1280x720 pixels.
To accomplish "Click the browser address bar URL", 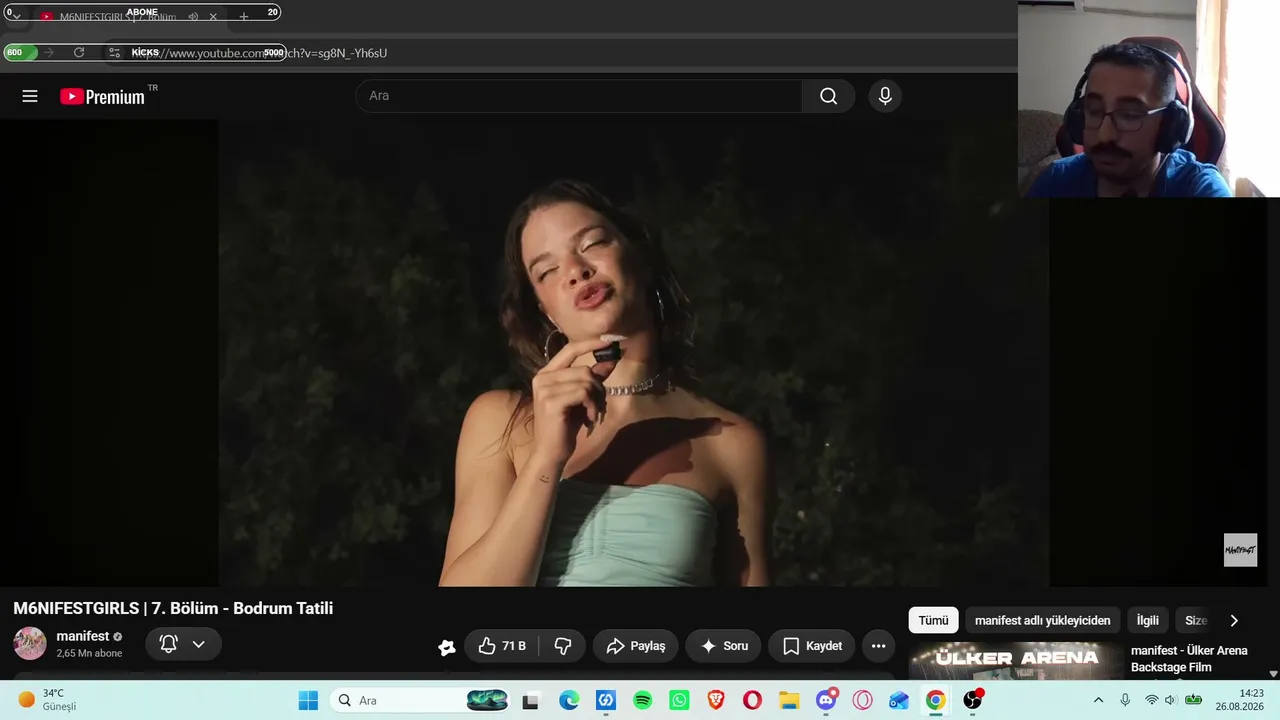I will click(x=260, y=53).
